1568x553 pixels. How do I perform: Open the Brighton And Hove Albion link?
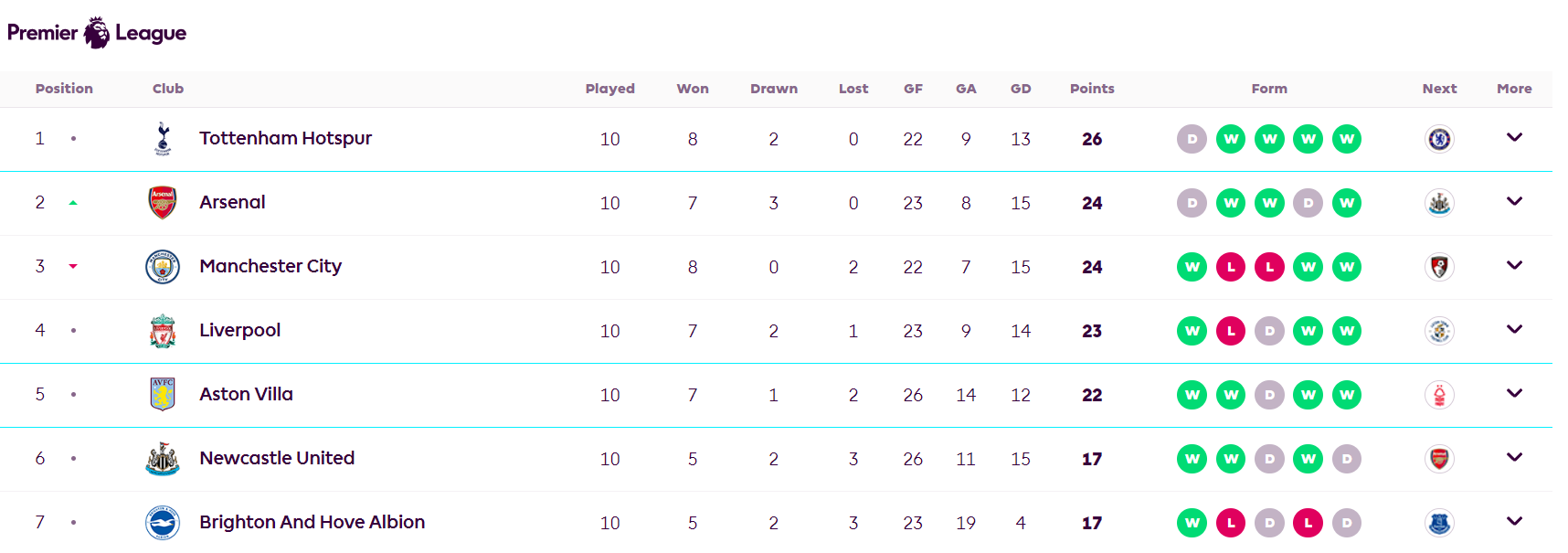point(312,522)
